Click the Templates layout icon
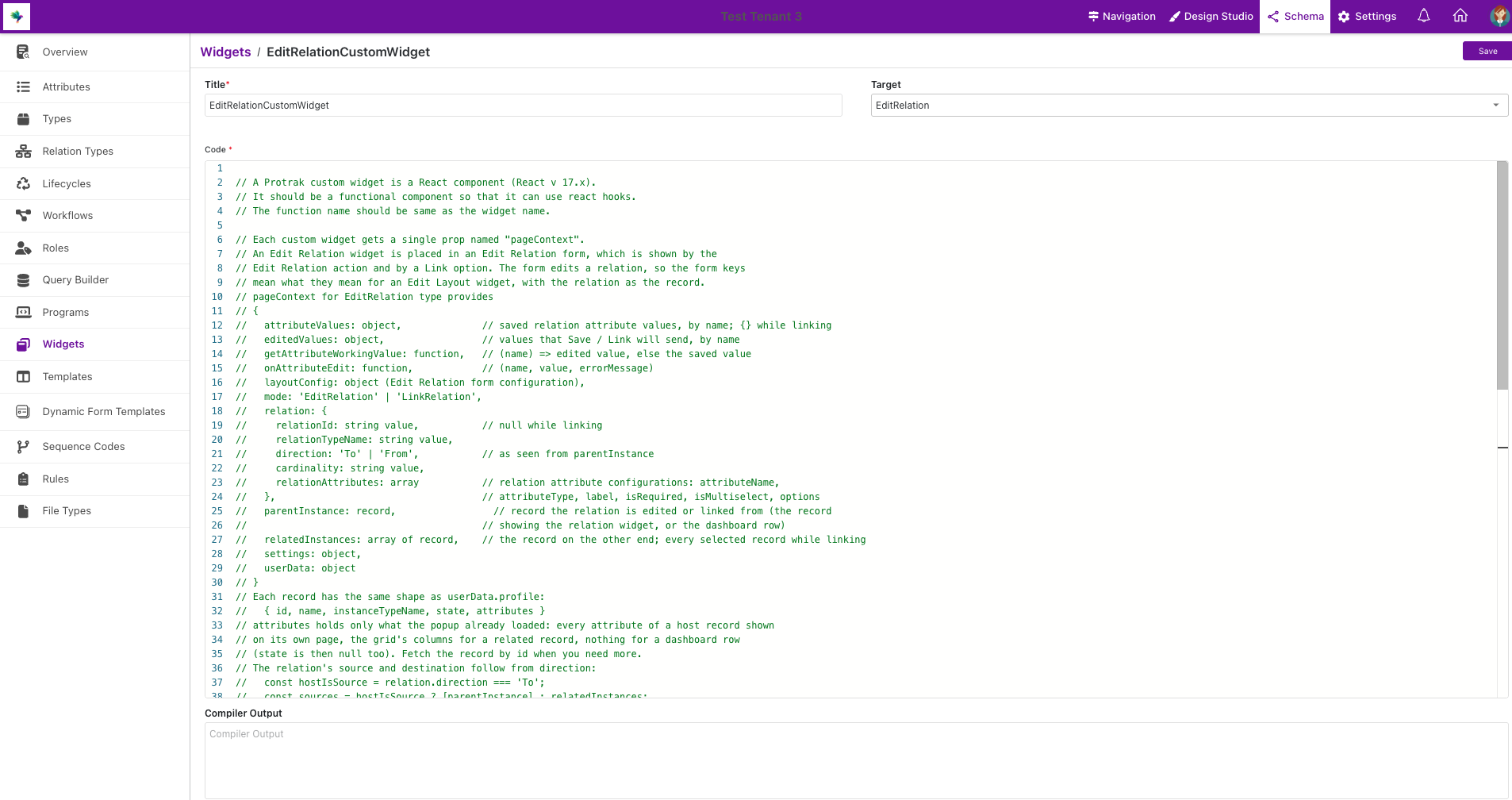 (x=23, y=377)
